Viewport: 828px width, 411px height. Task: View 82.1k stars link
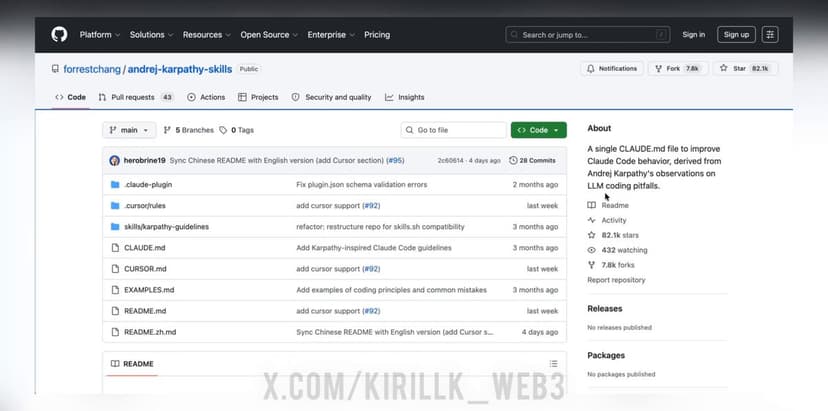tap(613, 235)
